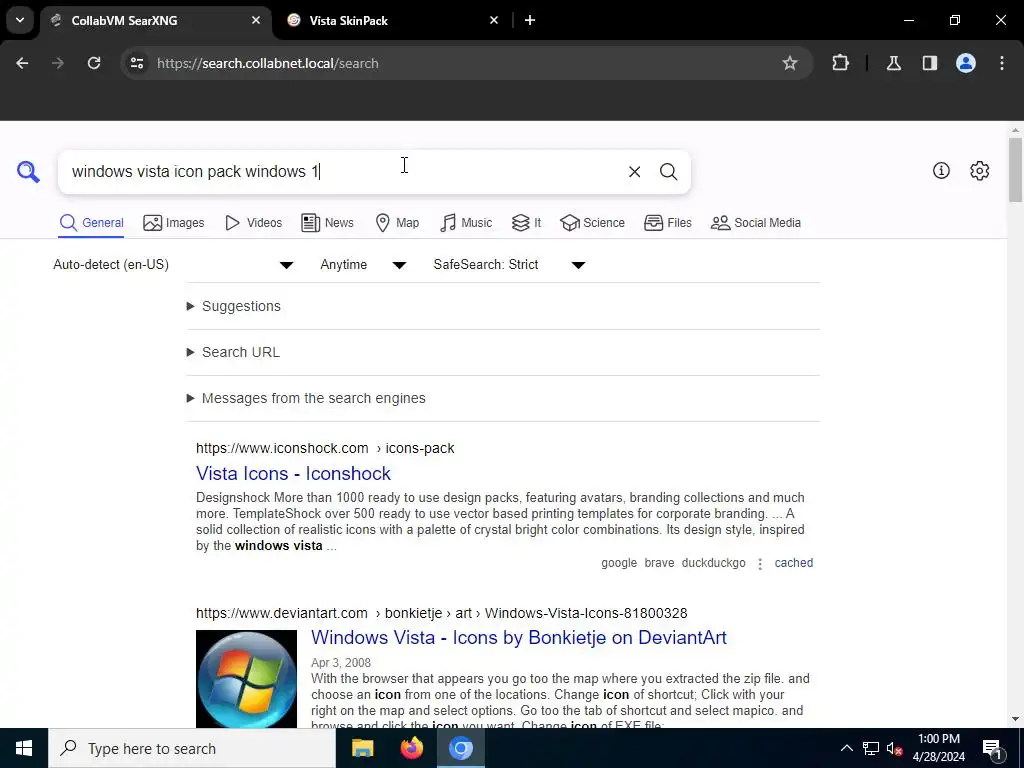Open site information icon in address bar
The height and width of the screenshot is (768, 1024).
coord(136,63)
